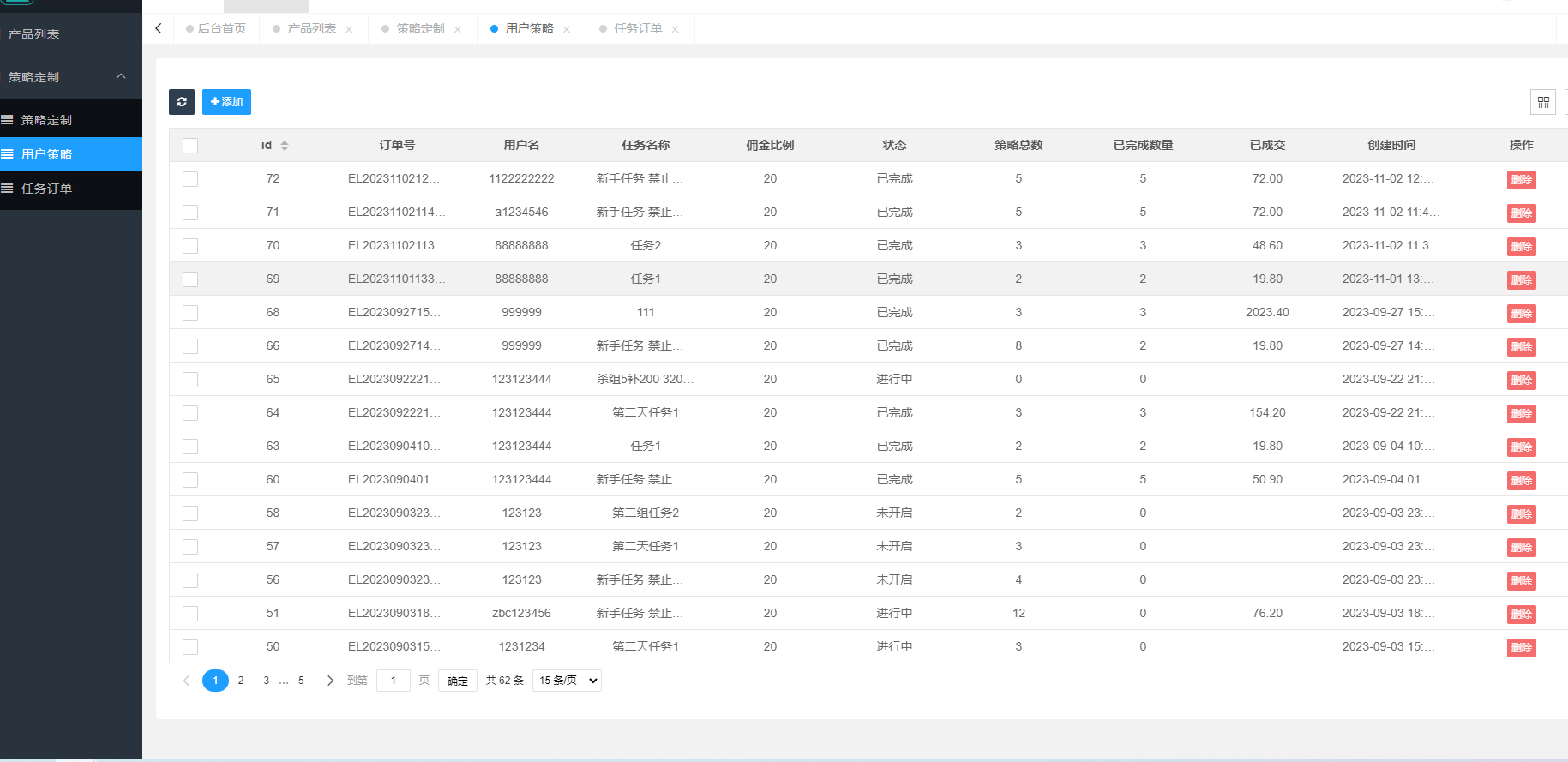Close the 策略定制 tab
This screenshot has height=762, width=1568.
tap(458, 29)
